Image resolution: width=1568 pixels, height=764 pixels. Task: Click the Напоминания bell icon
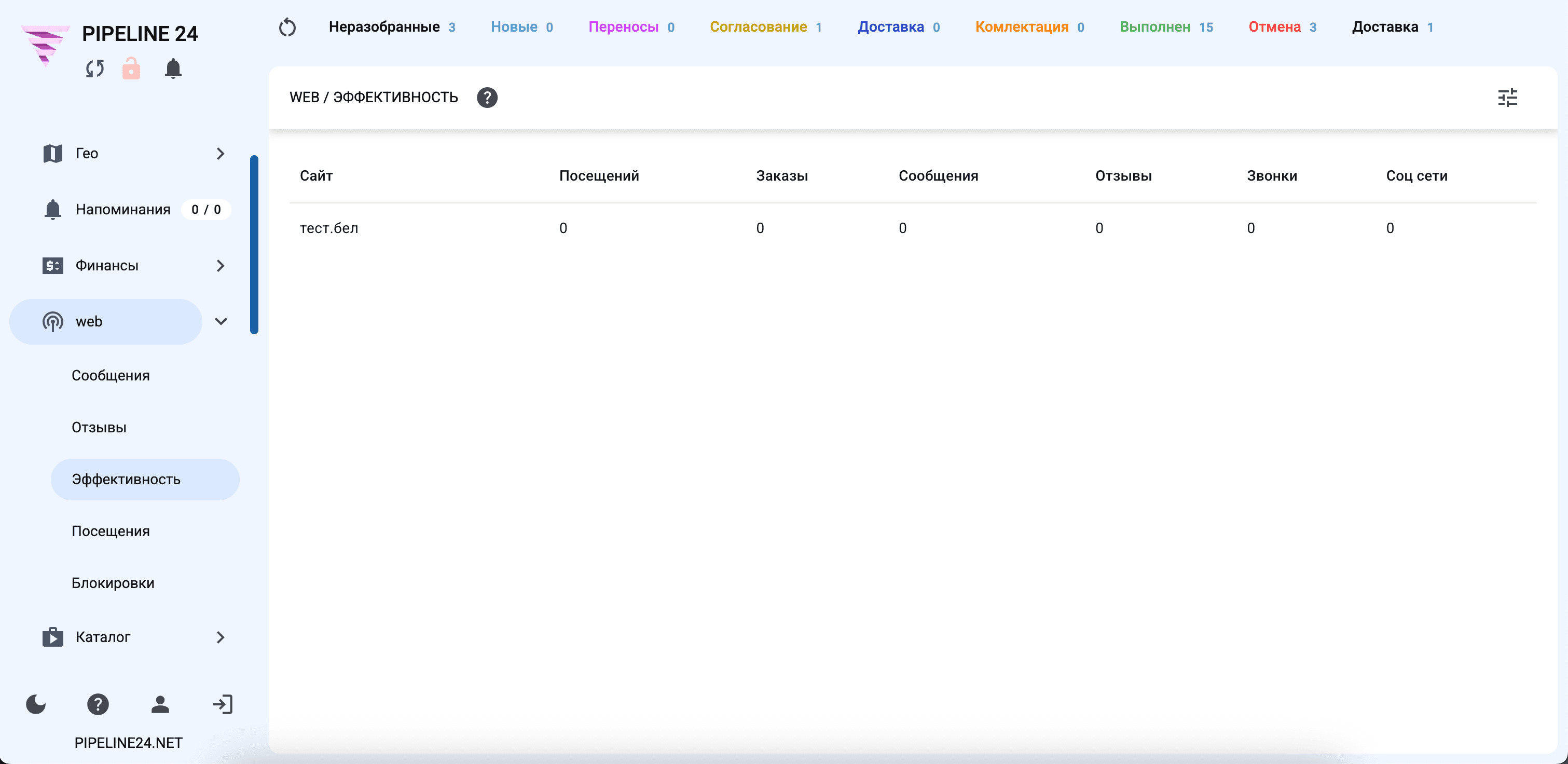pyautogui.click(x=53, y=209)
